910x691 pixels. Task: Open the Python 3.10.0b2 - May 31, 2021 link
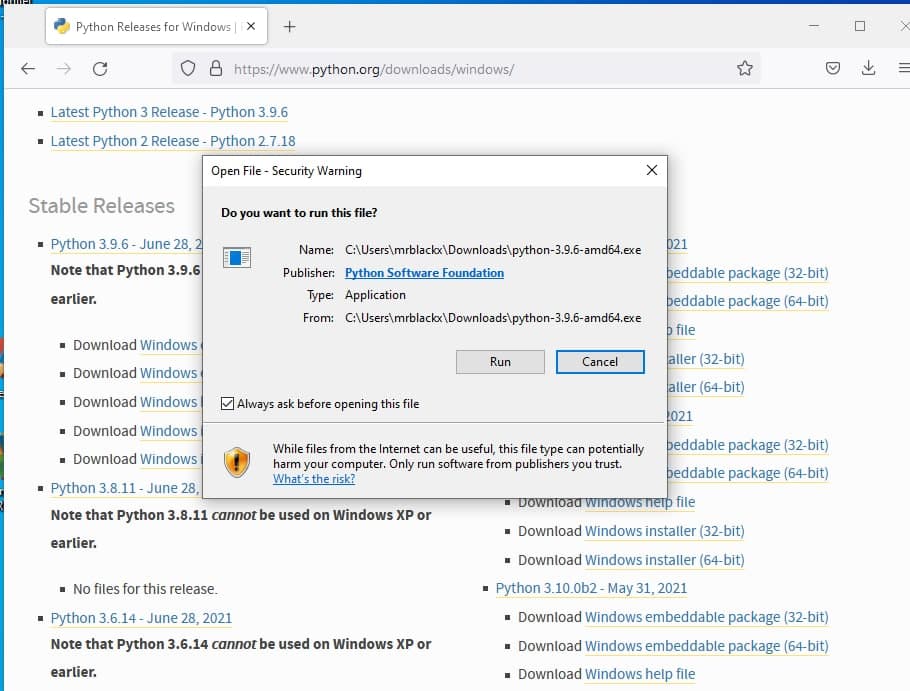pyautogui.click(x=591, y=588)
